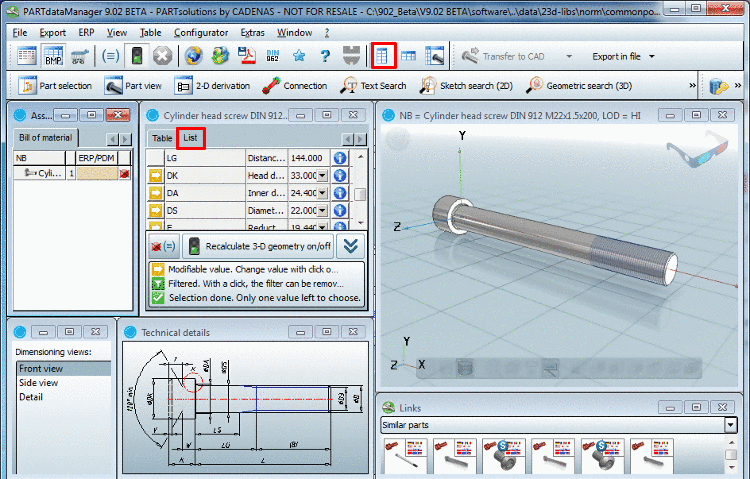Toggle Recalculate 3-D geometry on/off
The height and width of the screenshot is (479, 750).
(258, 246)
